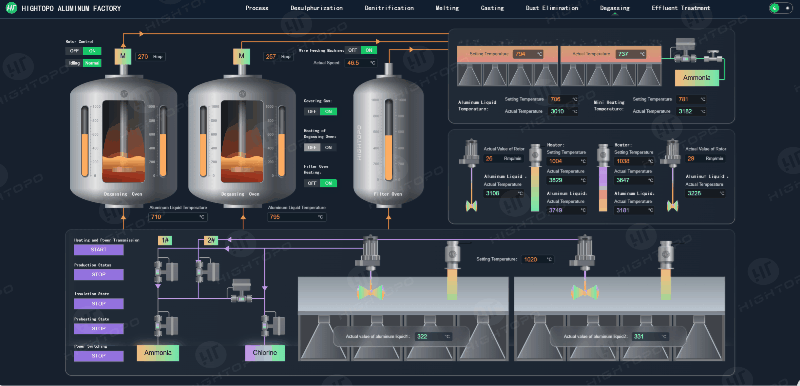Toggle the theme switch in the header
Image resolution: width=800 pixels, height=386 pixels.
coord(781,8)
